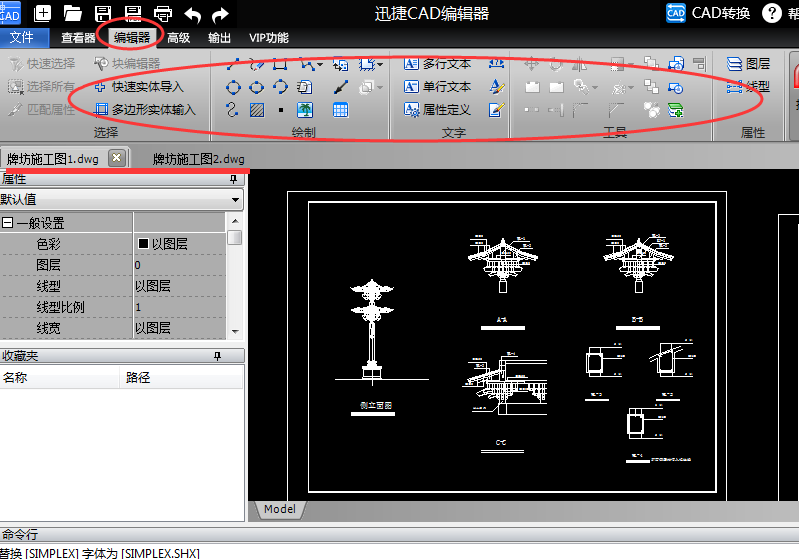Insert a table with the grid icon

pos(340,110)
